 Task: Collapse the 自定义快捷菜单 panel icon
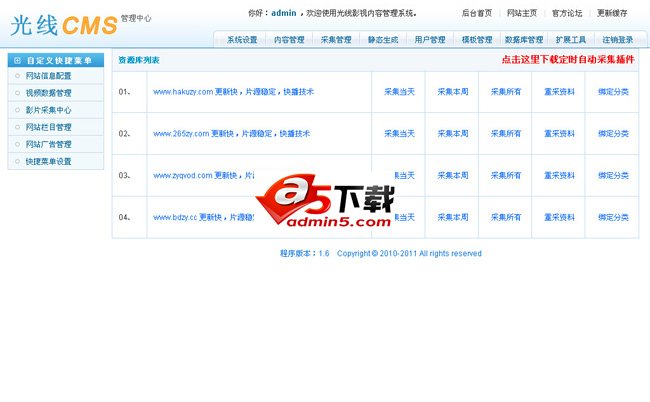point(17,61)
